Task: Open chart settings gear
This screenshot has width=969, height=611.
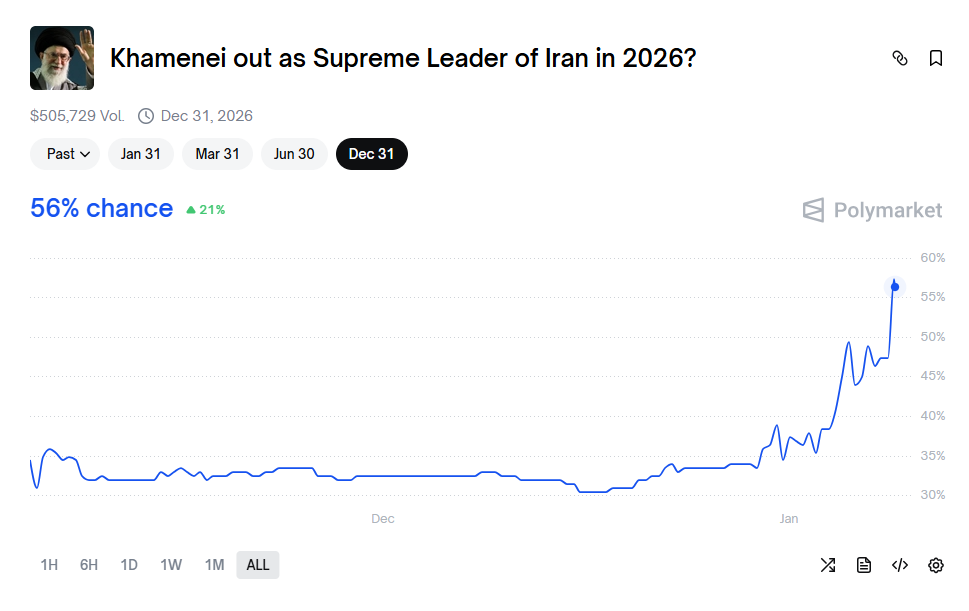Action: [936, 565]
